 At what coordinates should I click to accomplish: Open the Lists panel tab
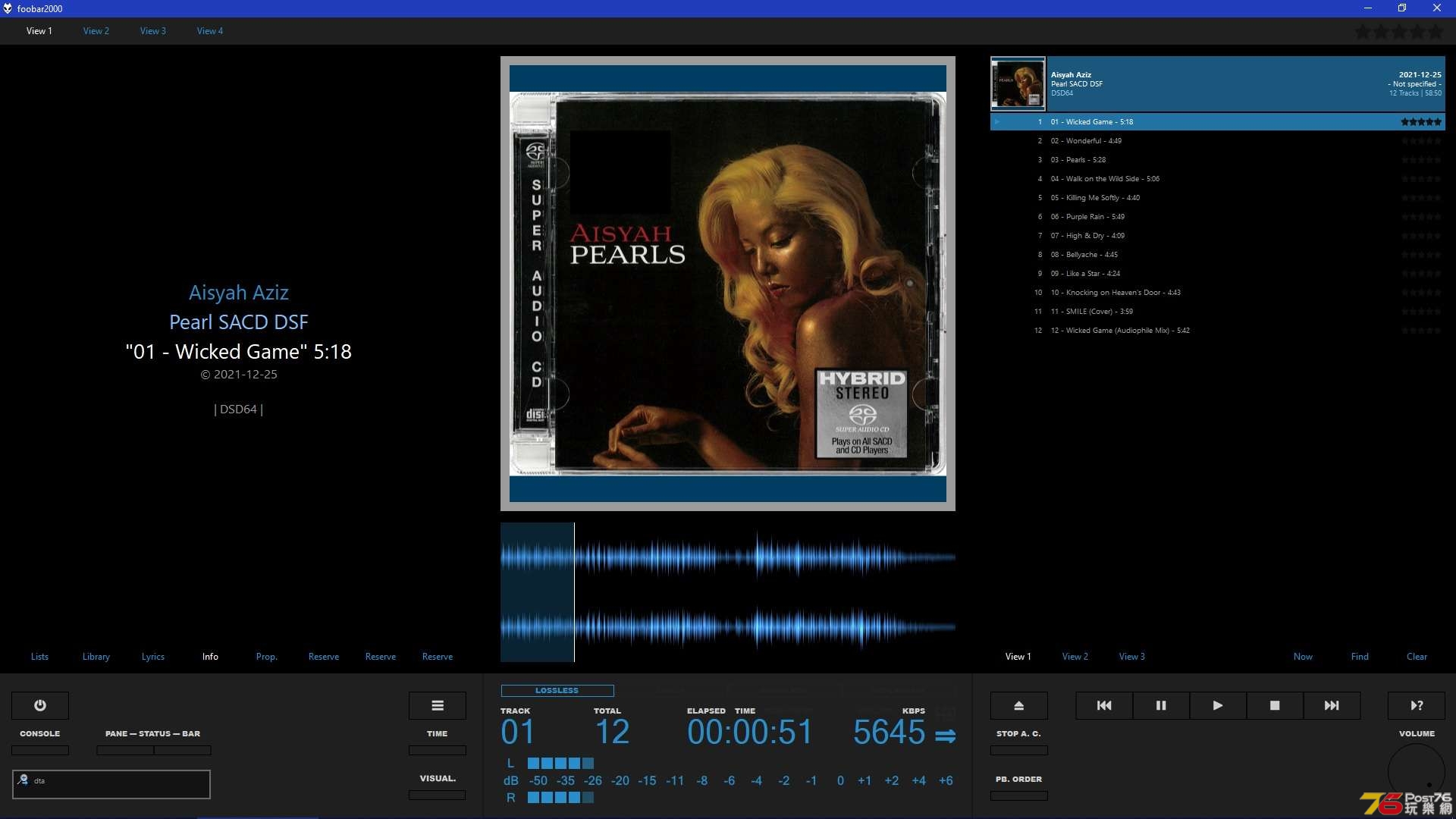(39, 657)
